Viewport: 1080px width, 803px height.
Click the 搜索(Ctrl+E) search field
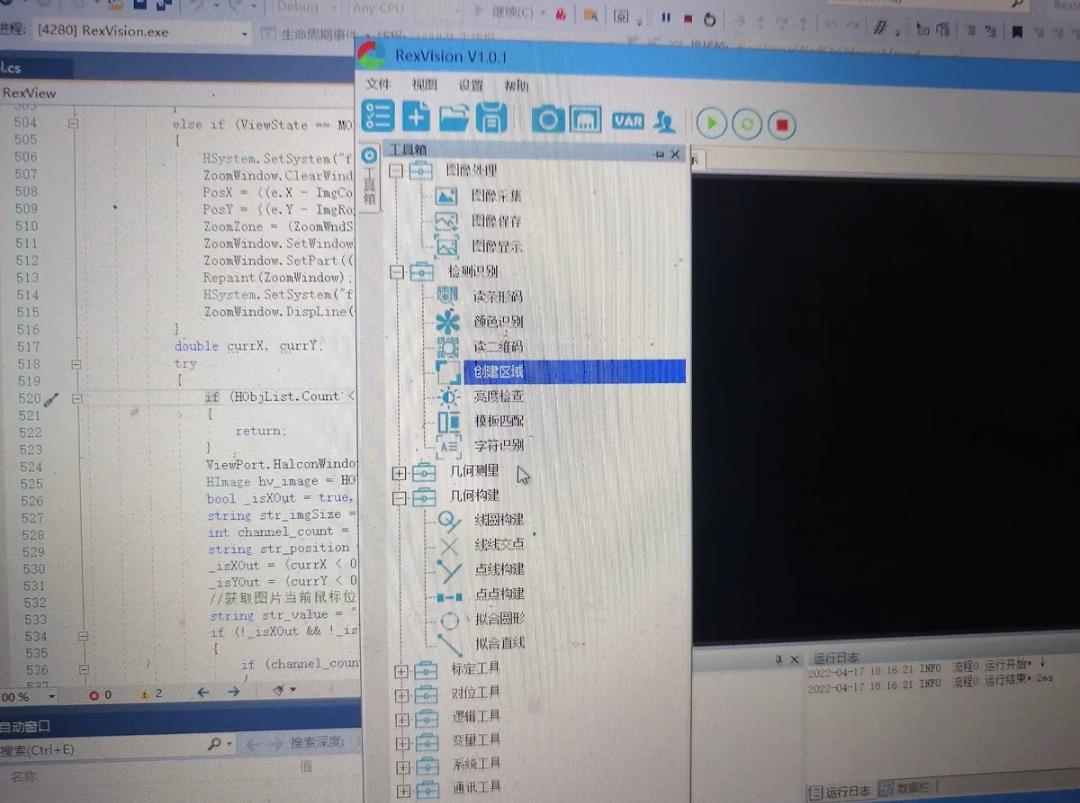click(103, 749)
